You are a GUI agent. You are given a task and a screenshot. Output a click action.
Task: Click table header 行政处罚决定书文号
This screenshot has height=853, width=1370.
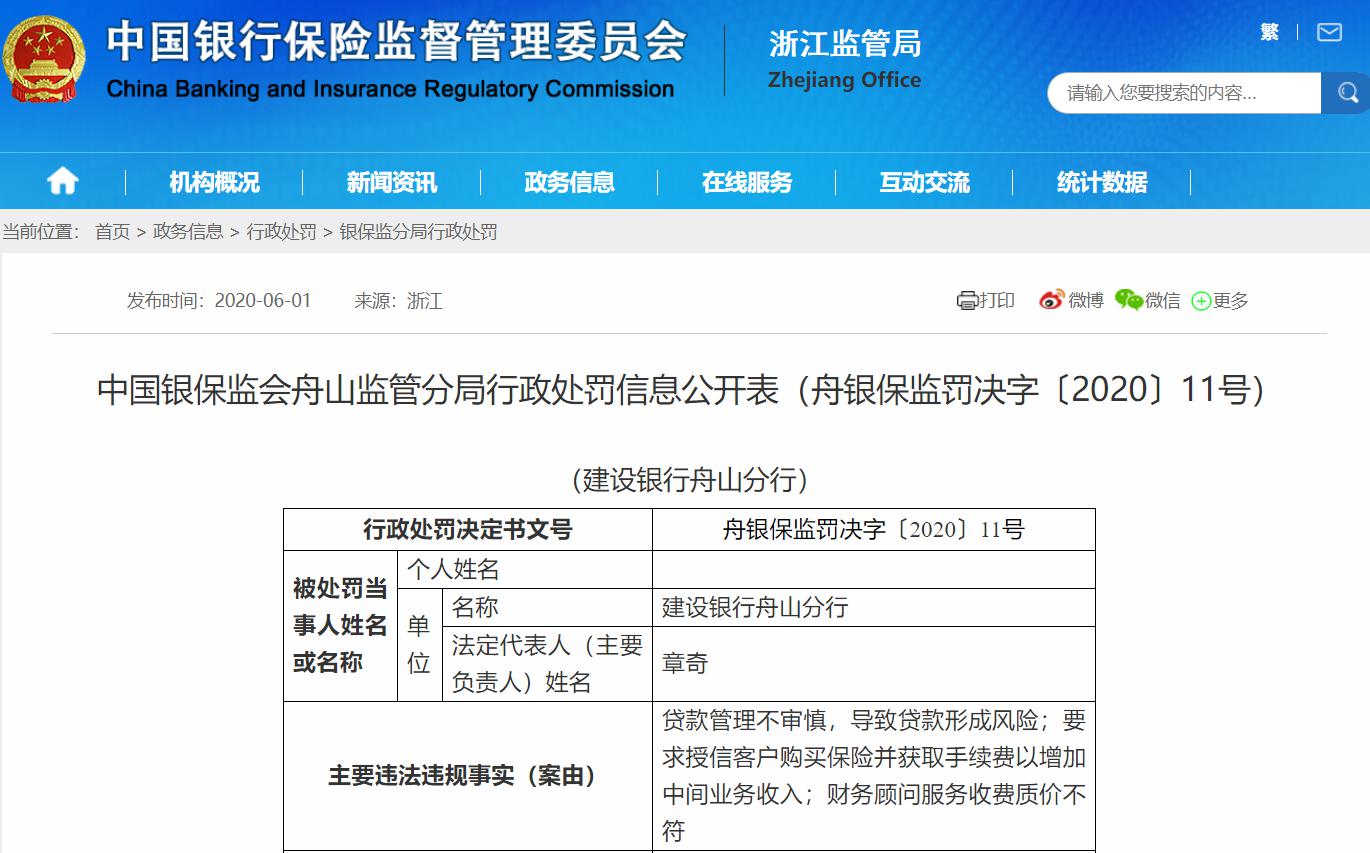tap(468, 529)
